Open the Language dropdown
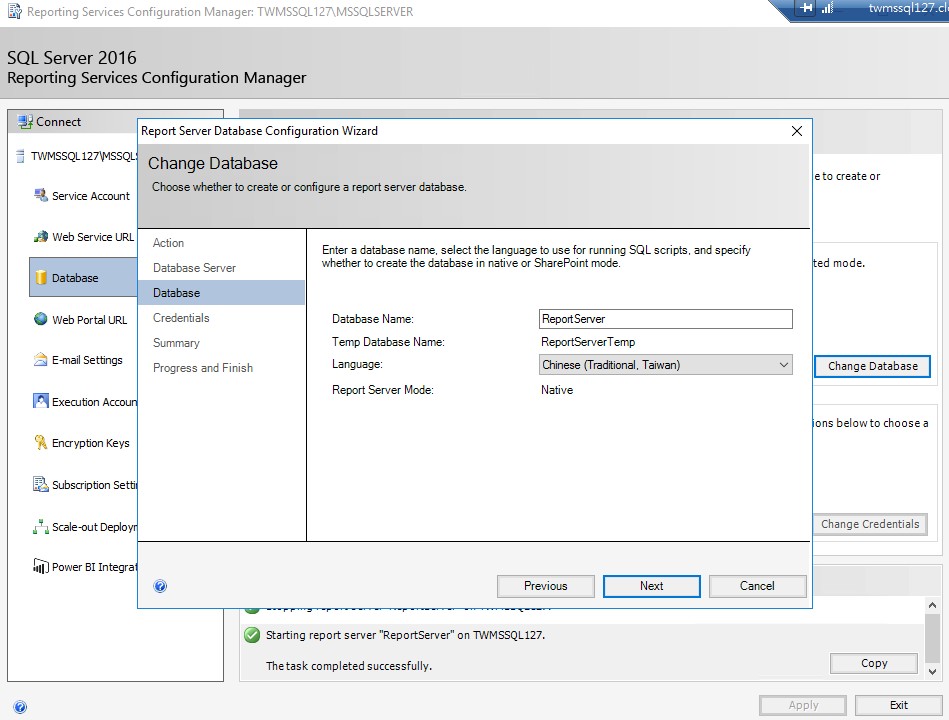Image resolution: width=949 pixels, height=720 pixels. (784, 365)
